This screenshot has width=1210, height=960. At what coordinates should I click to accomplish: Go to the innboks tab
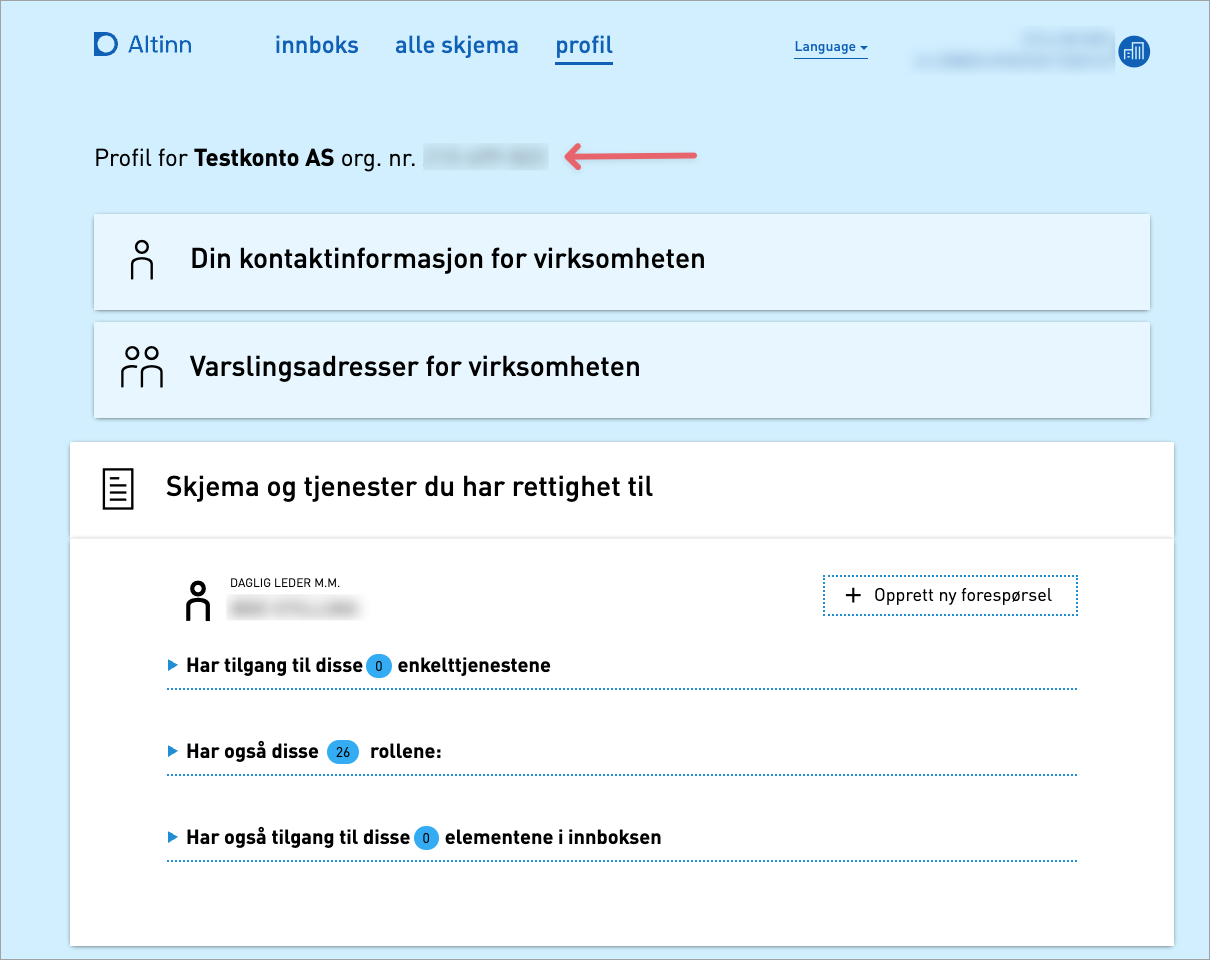pos(317,45)
